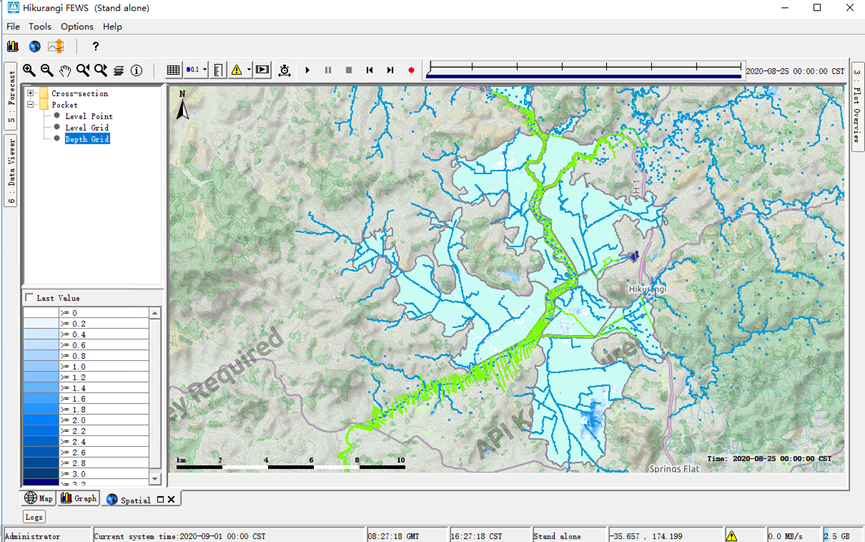
Task: Click the question mark help icon
Action: (x=96, y=46)
